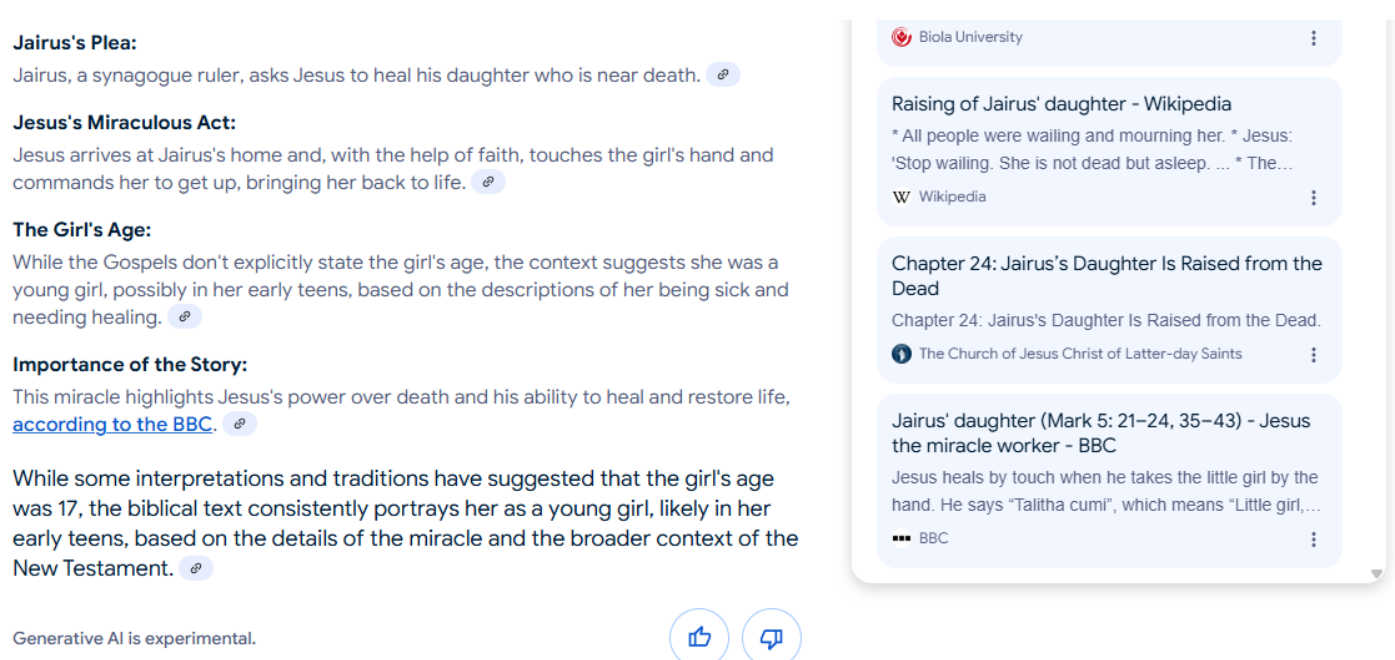The width and height of the screenshot is (1395, 660).
Task: Follow the 'according to the BBC' hyperlink
Action: coord(112,424)
